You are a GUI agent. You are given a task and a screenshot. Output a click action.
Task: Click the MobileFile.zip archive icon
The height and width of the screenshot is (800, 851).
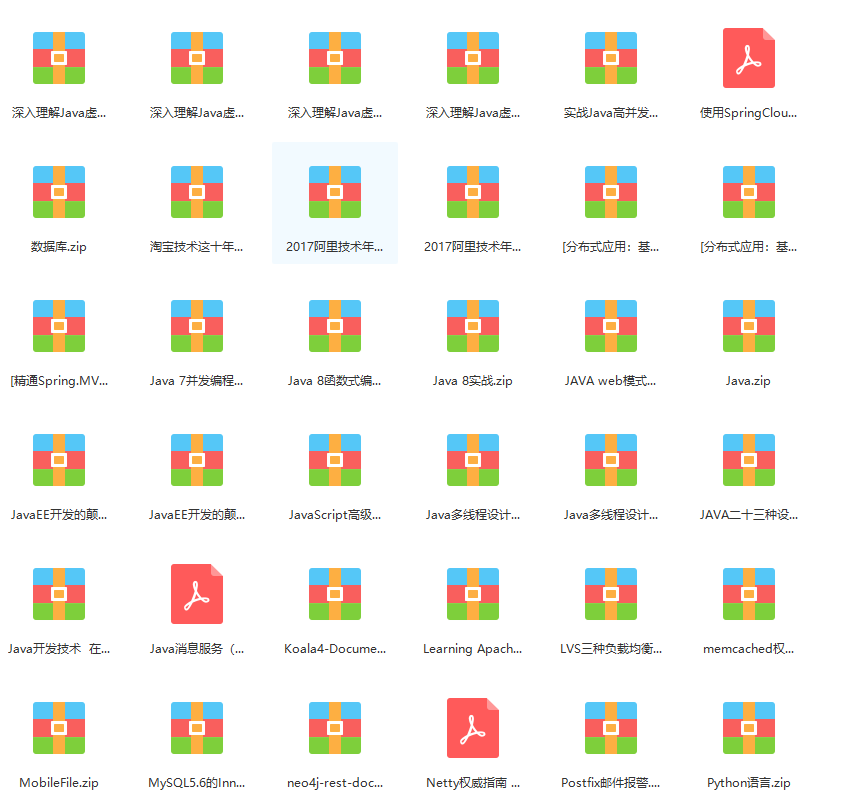[x=59, y=728]
